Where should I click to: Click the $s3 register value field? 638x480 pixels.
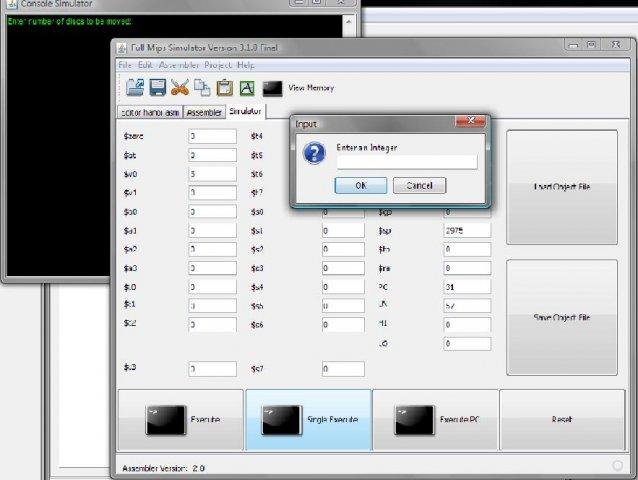pos(343,268)
